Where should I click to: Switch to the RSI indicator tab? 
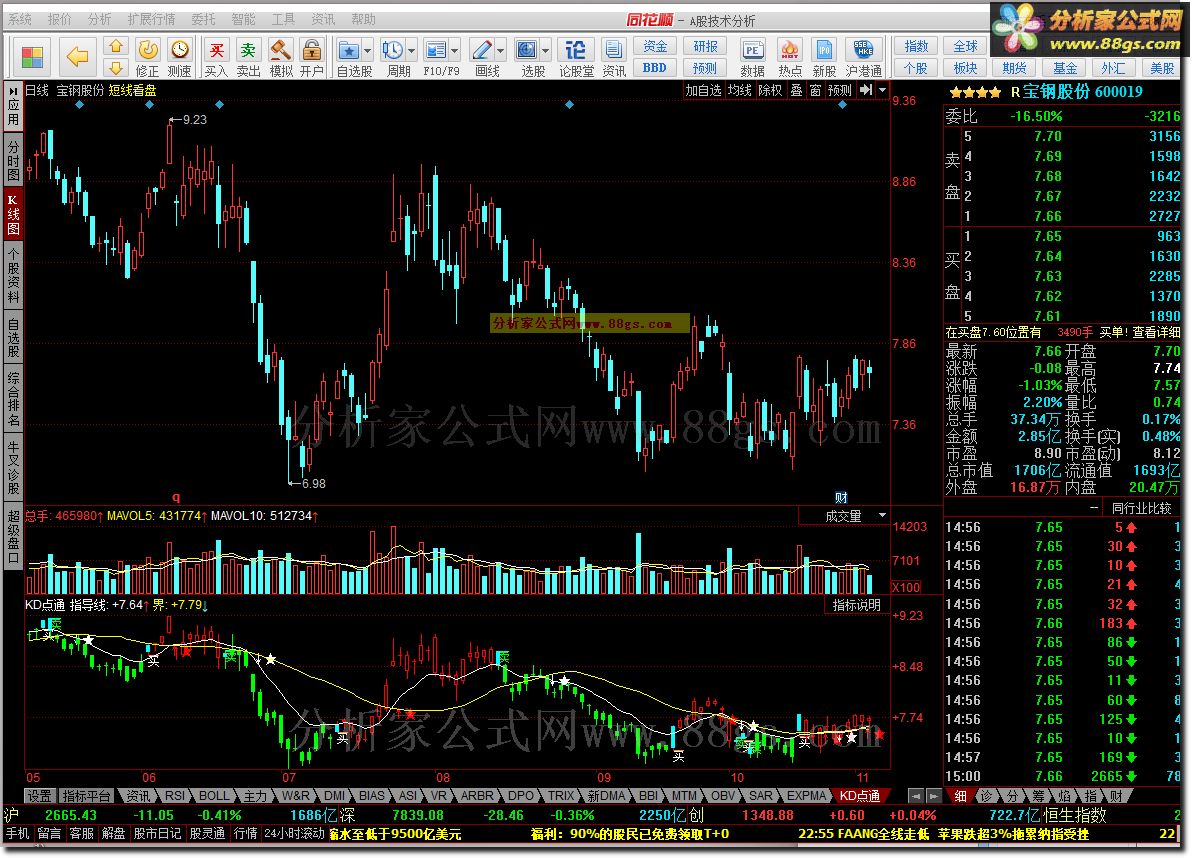(175, 796)
